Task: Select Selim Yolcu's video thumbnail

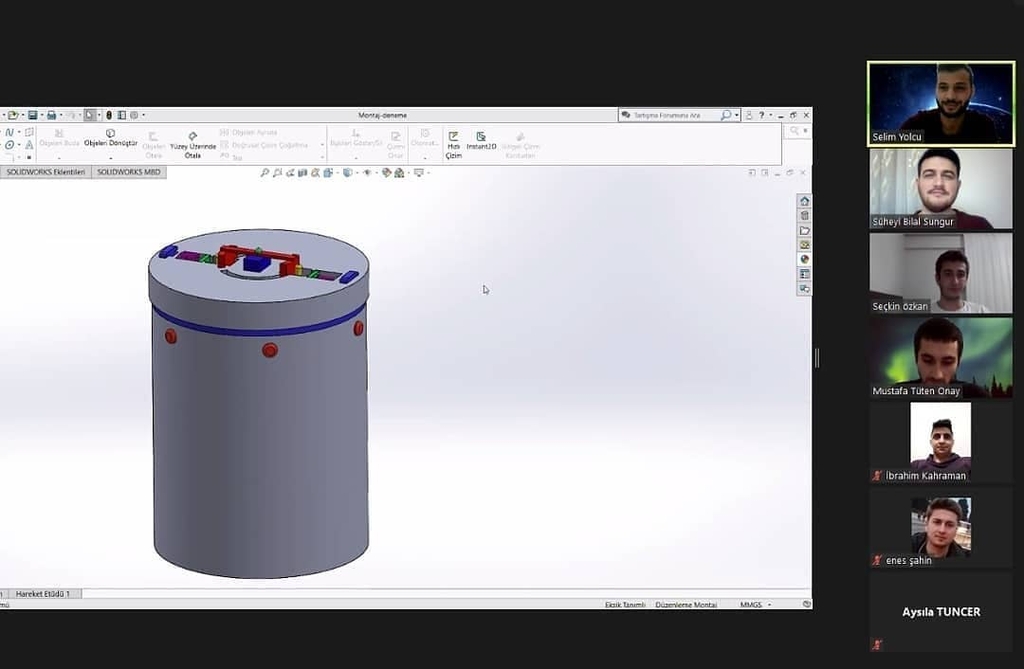Action: click(940, 103)
